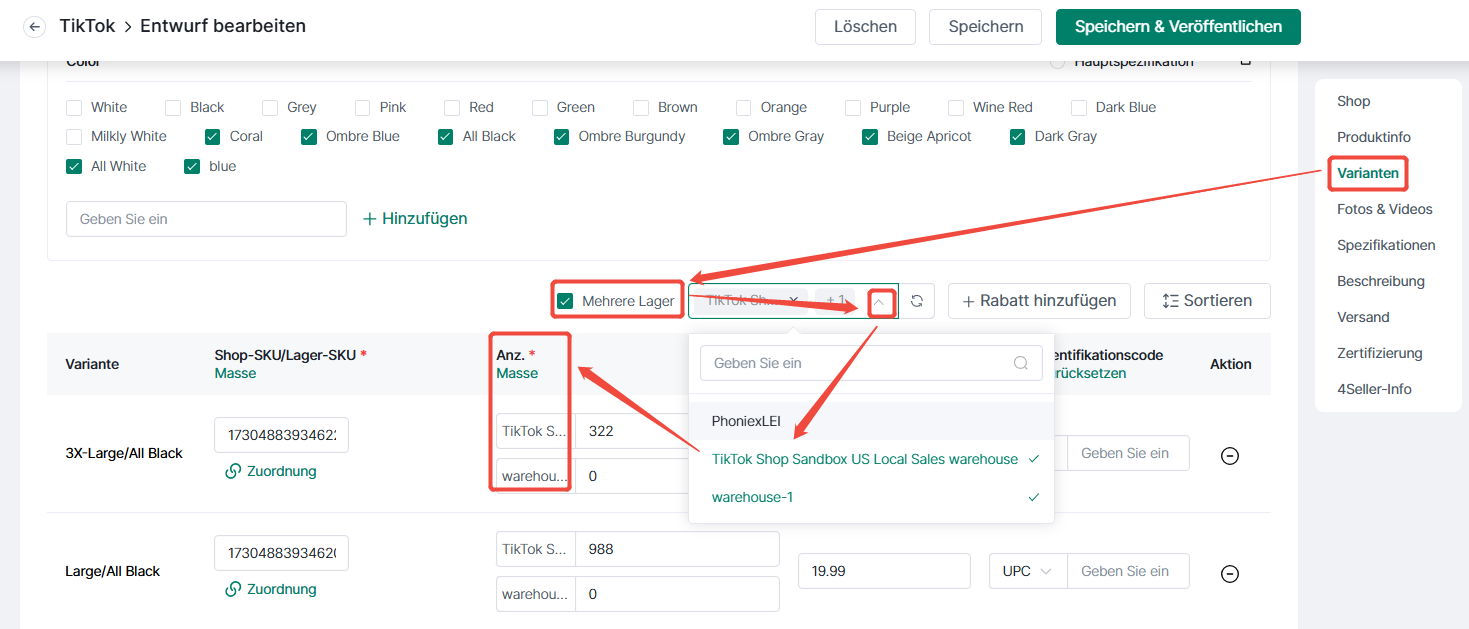Uncheck the All White checkbox
The height and width of the screenshot is (629, 1469).
(74, 166)
